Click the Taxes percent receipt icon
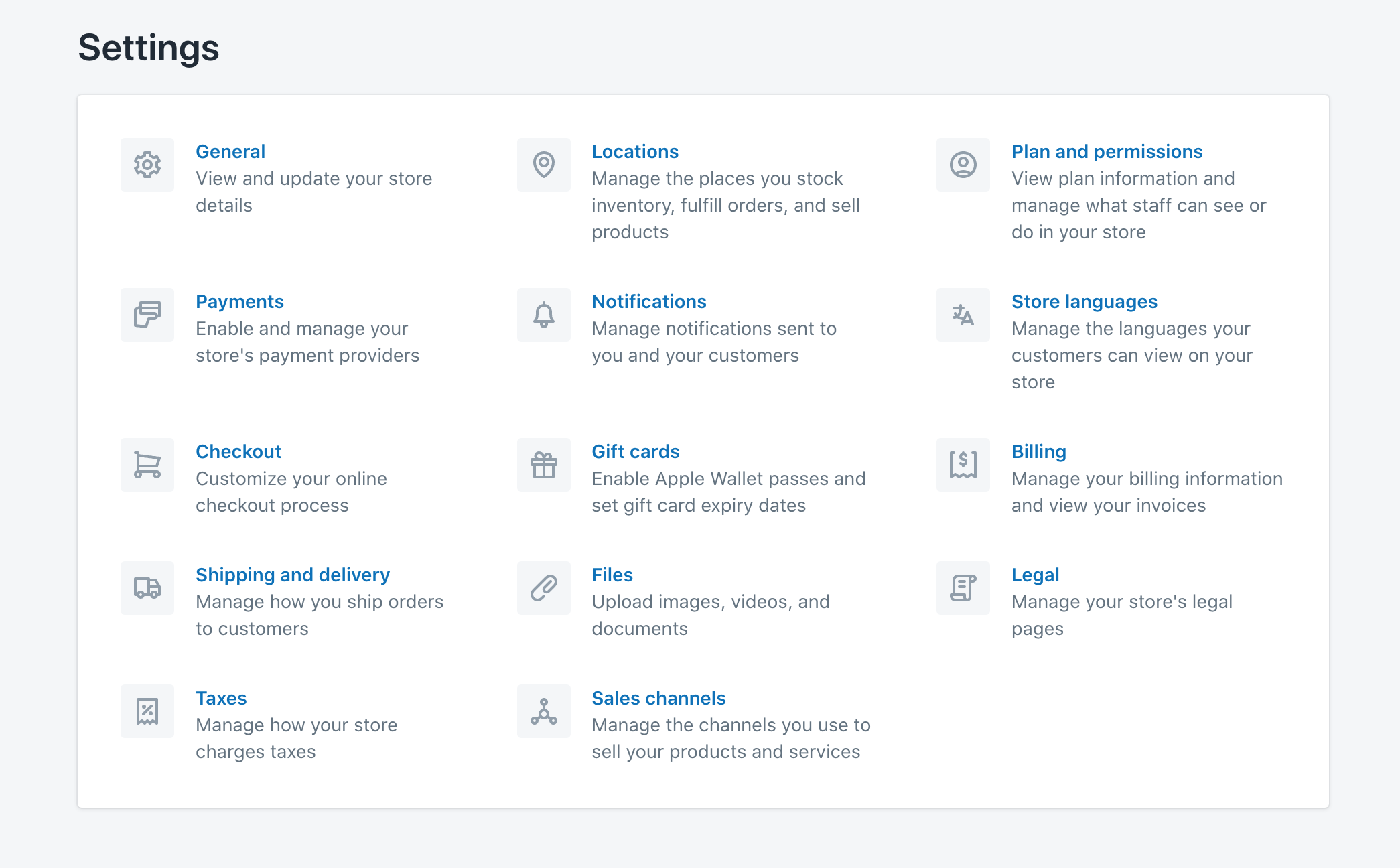The width and height of the screenshot is (1400, 868). (x=147, y=711)
